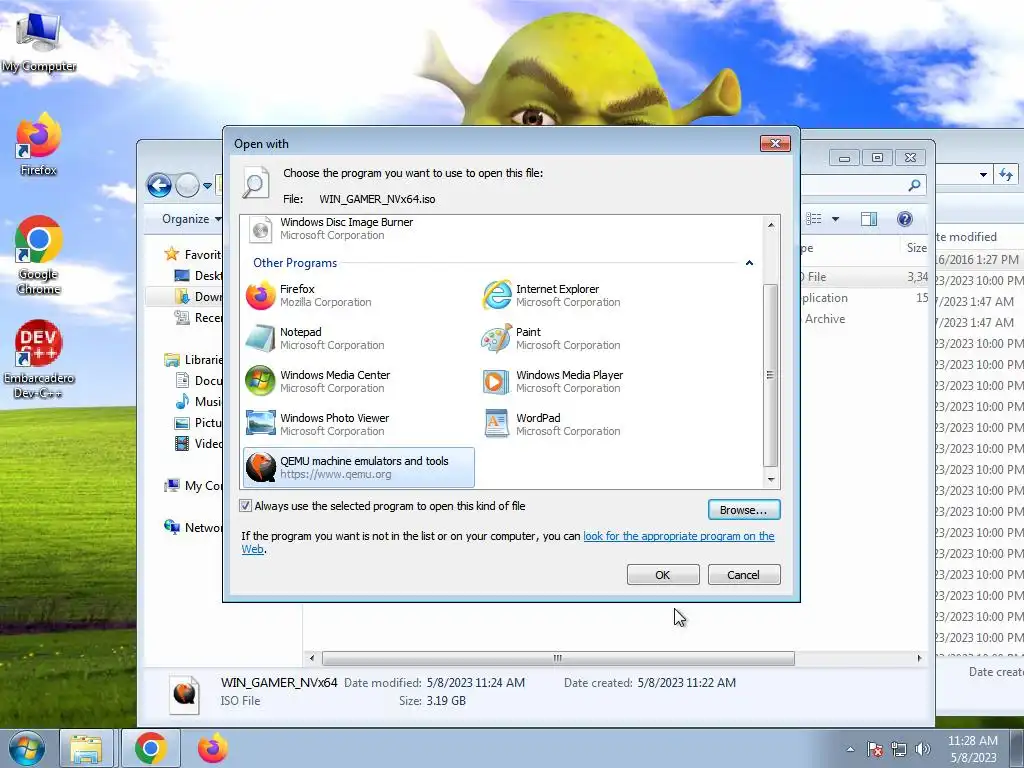1024x768 pixels.
Task: Select Firefox in Other Programs list
Action: (358, 295)
